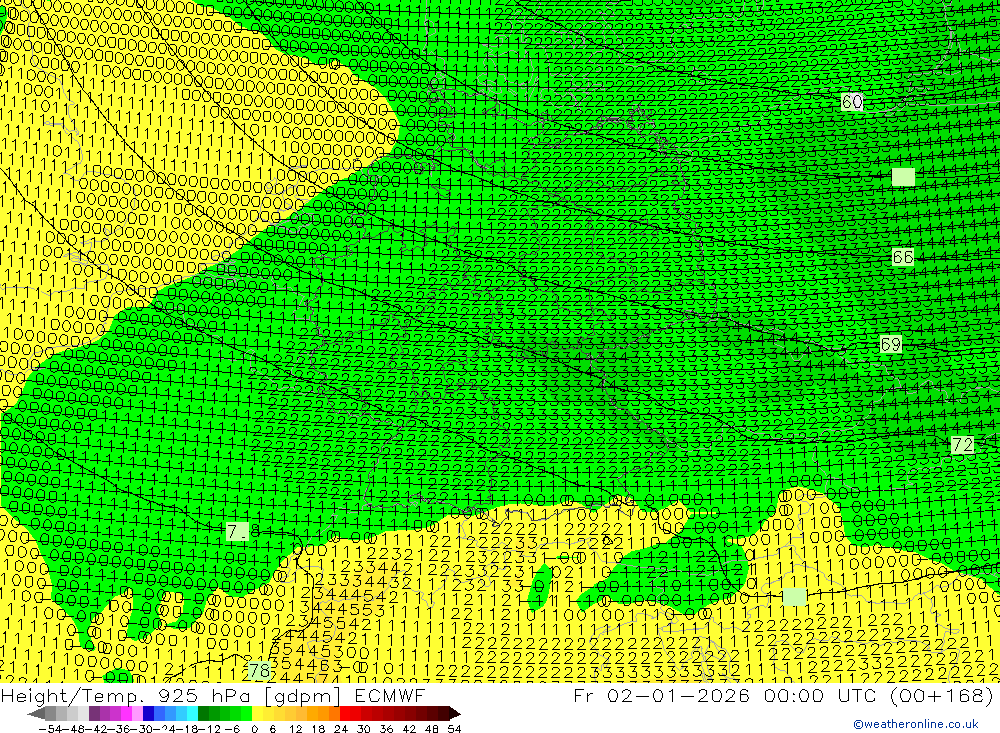Image resolution: width=1000 pixels, height=733 pixels.
Task: Select the ECMWF model name in the title
Action: click(390, 696)
